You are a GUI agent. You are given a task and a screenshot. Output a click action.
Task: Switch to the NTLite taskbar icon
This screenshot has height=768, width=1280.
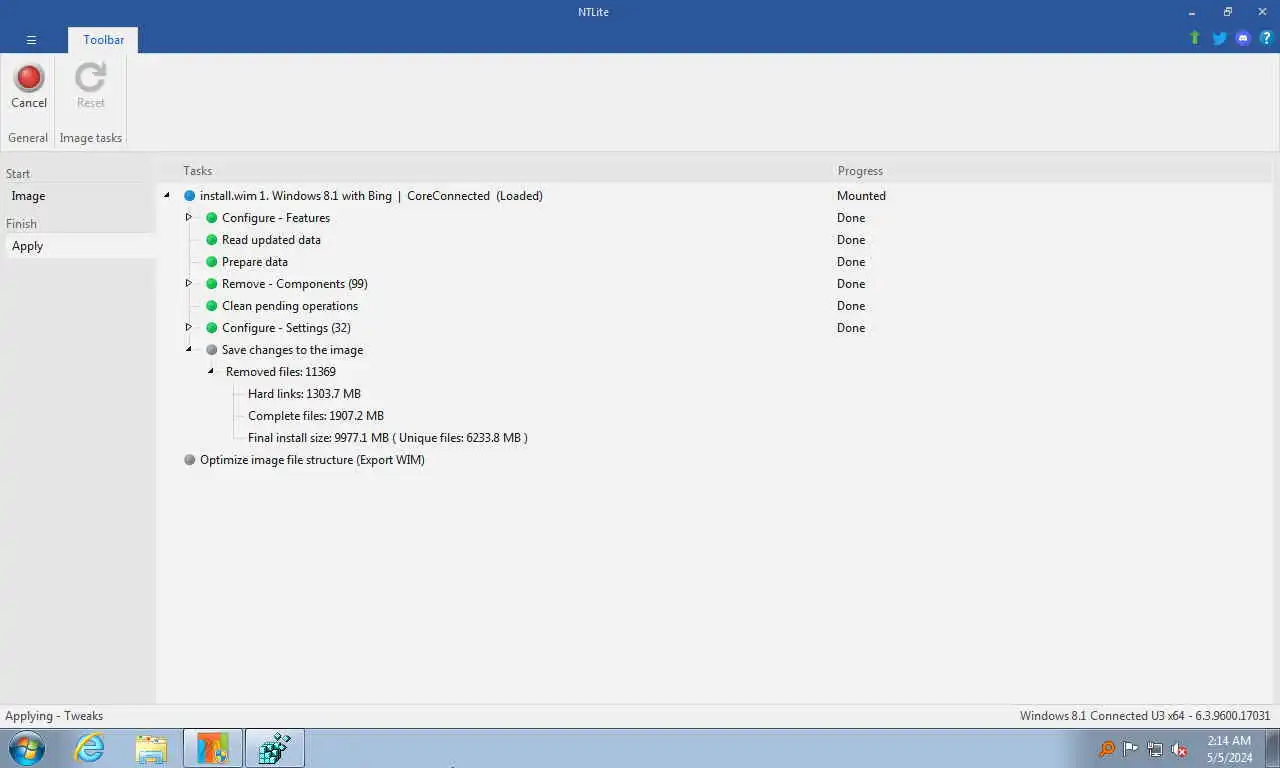click(x=213, y=748)
